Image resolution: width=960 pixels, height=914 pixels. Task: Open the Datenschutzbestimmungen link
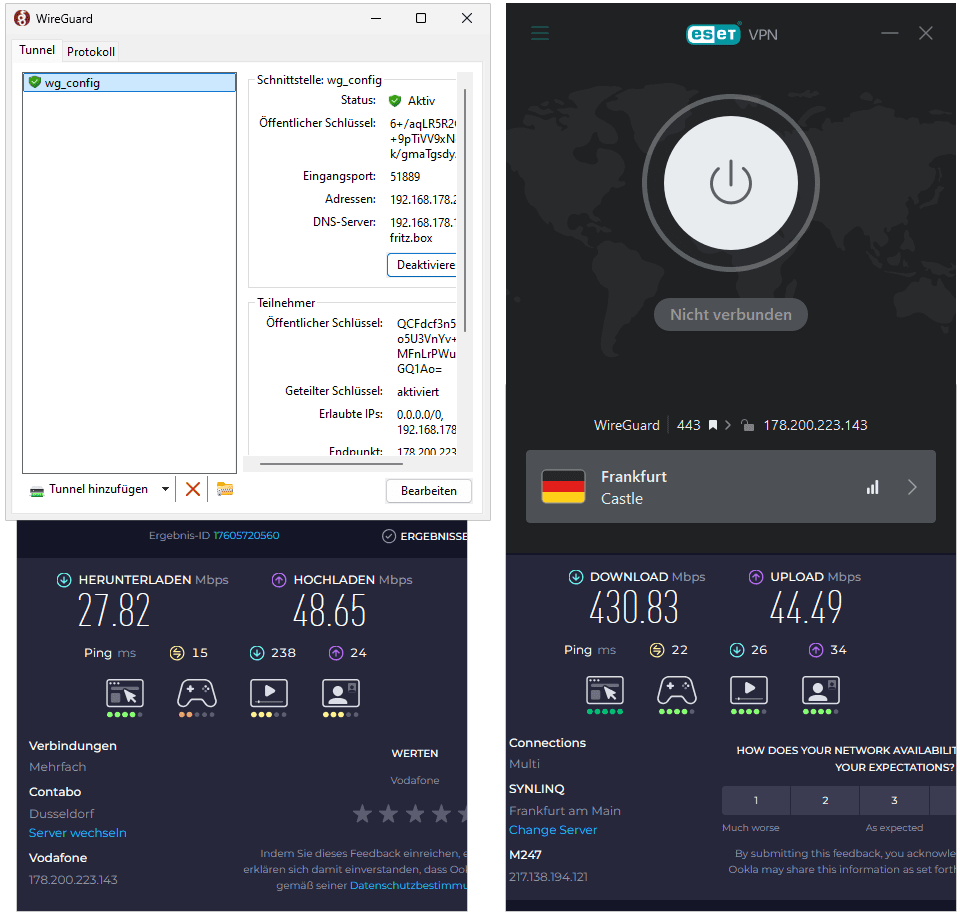[x=408, y=885]
